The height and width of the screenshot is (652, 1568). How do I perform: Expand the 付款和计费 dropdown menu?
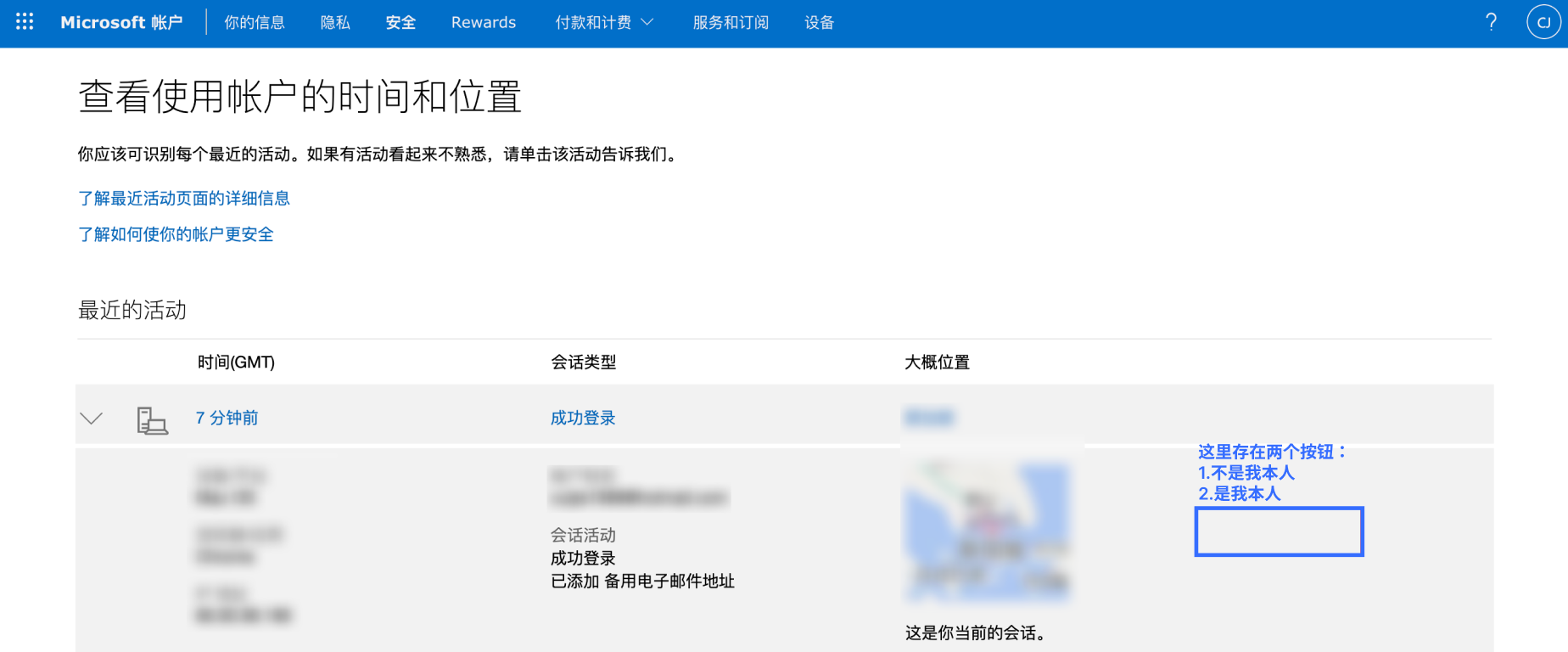point(604,22)
